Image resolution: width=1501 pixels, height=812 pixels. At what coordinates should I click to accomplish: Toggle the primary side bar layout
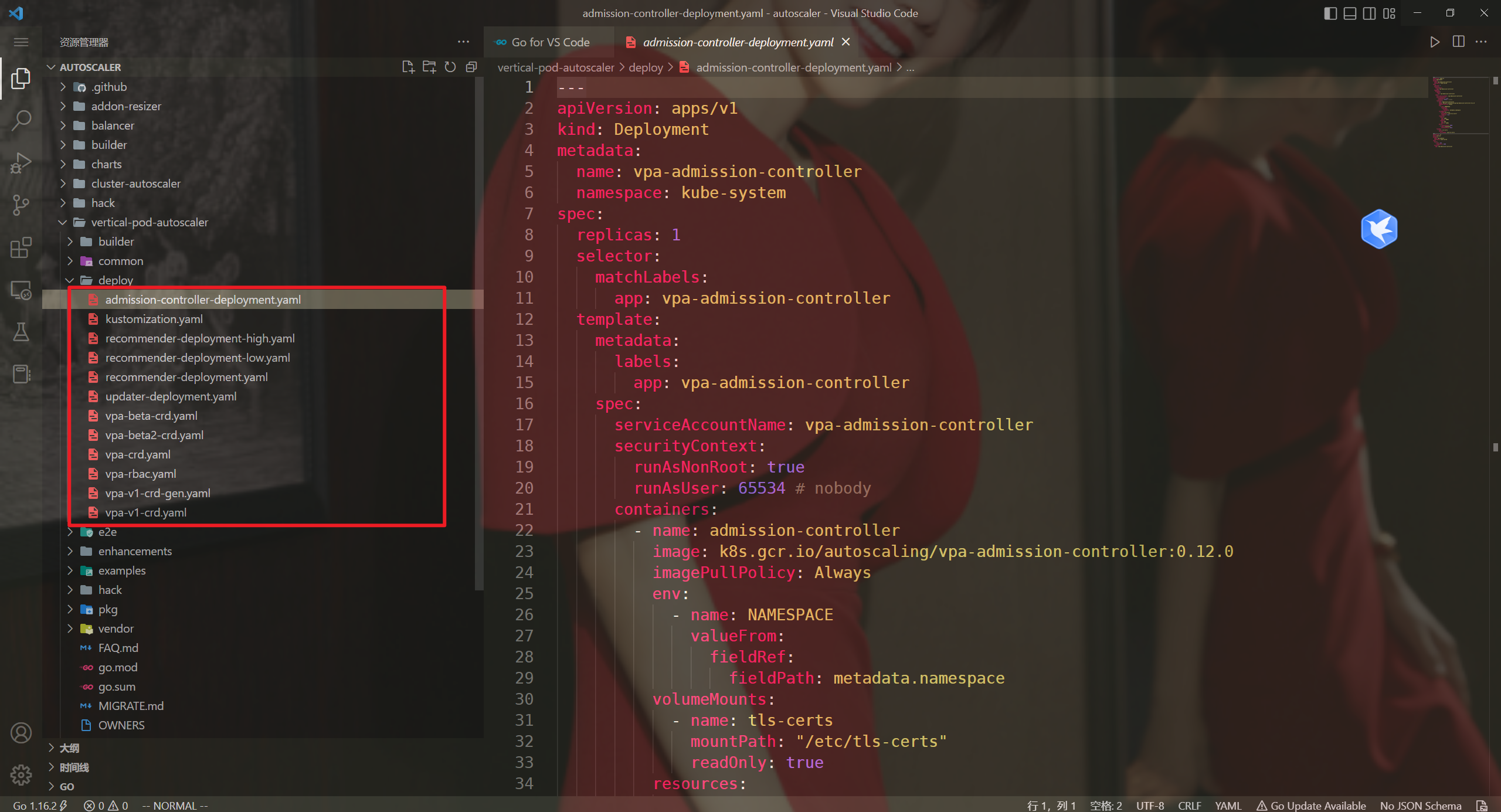tap(1330, 13)
